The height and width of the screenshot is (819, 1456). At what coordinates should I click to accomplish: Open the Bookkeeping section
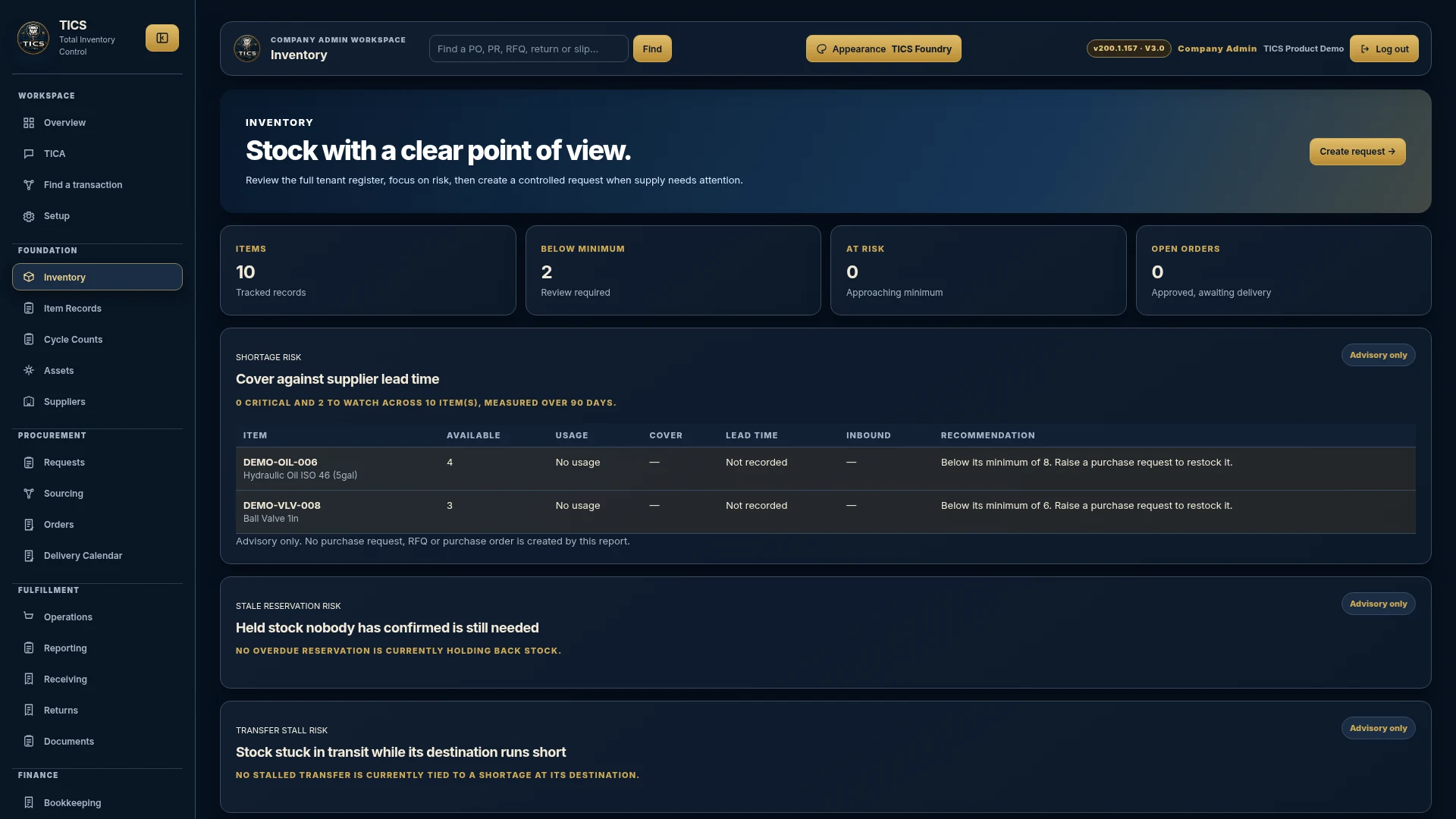tap(97, 803)
